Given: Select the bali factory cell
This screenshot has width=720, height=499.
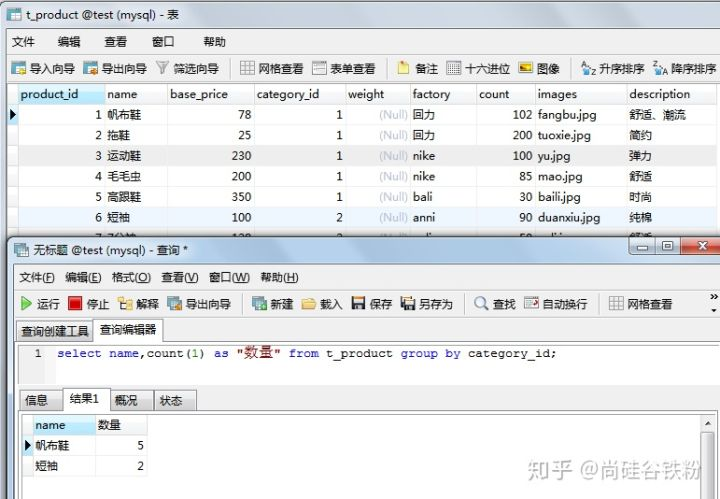Looking at the screenshot, I should (443, 196).
